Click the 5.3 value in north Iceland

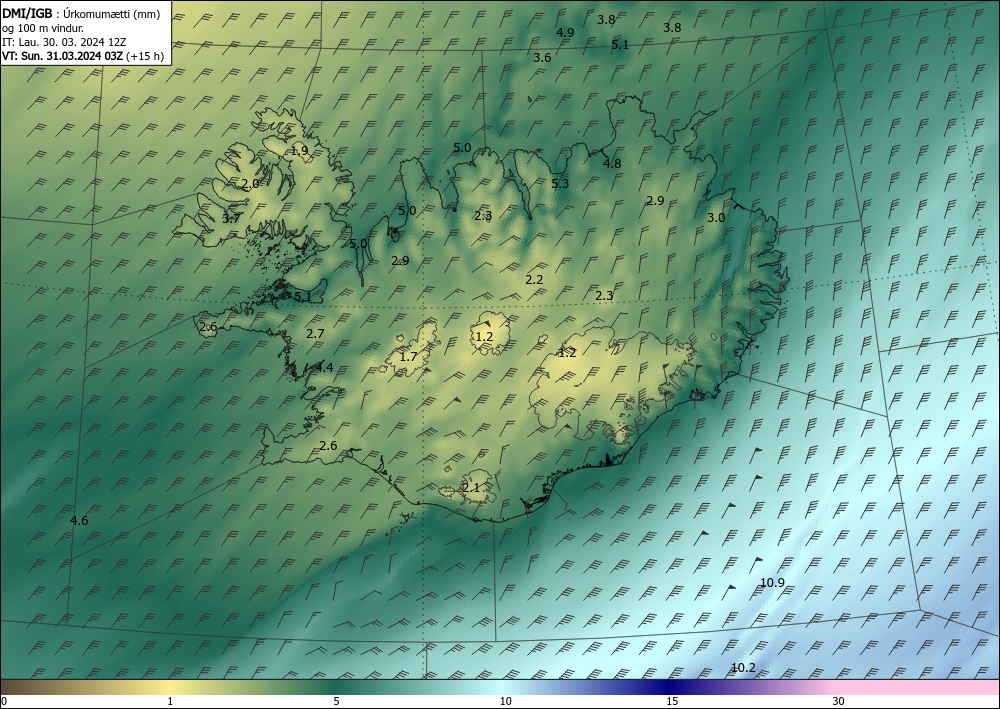coord(560,184)
